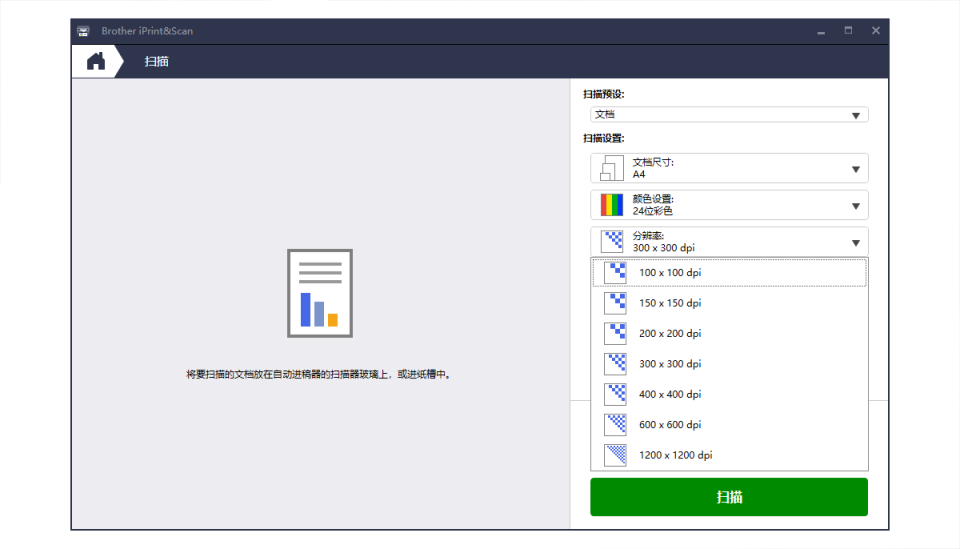Image resolution: width=960 pixels, height=549 pixels.
Task: Collapse the 分辨率 dropdown arrow
Action: click(x=856, y=243)
